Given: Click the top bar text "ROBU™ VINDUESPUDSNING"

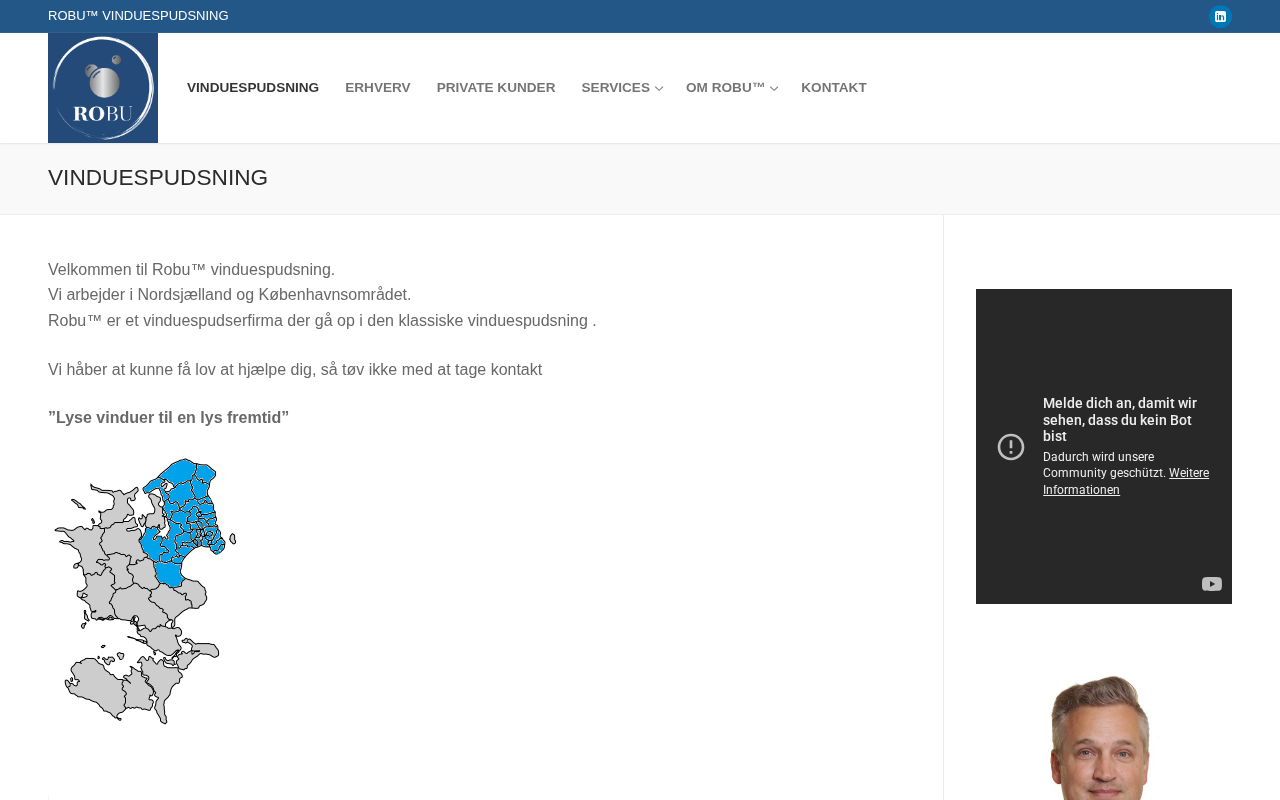Looking at the screenshot, I should pyautogui.click(x=138, y=16).
